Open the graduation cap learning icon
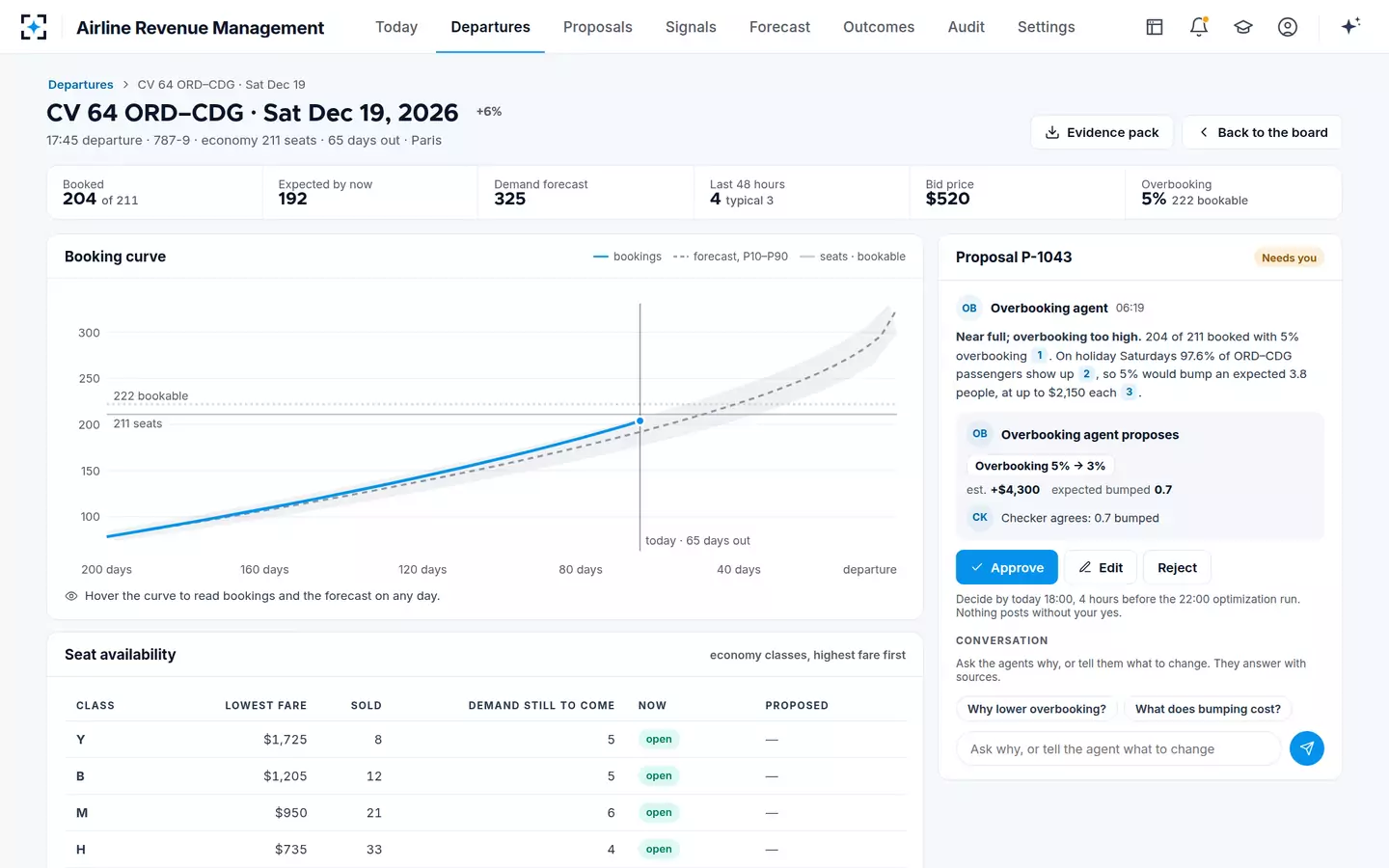Viewport: 1389px width, 868px height. pyautogui.click(x=1243, y=27)
